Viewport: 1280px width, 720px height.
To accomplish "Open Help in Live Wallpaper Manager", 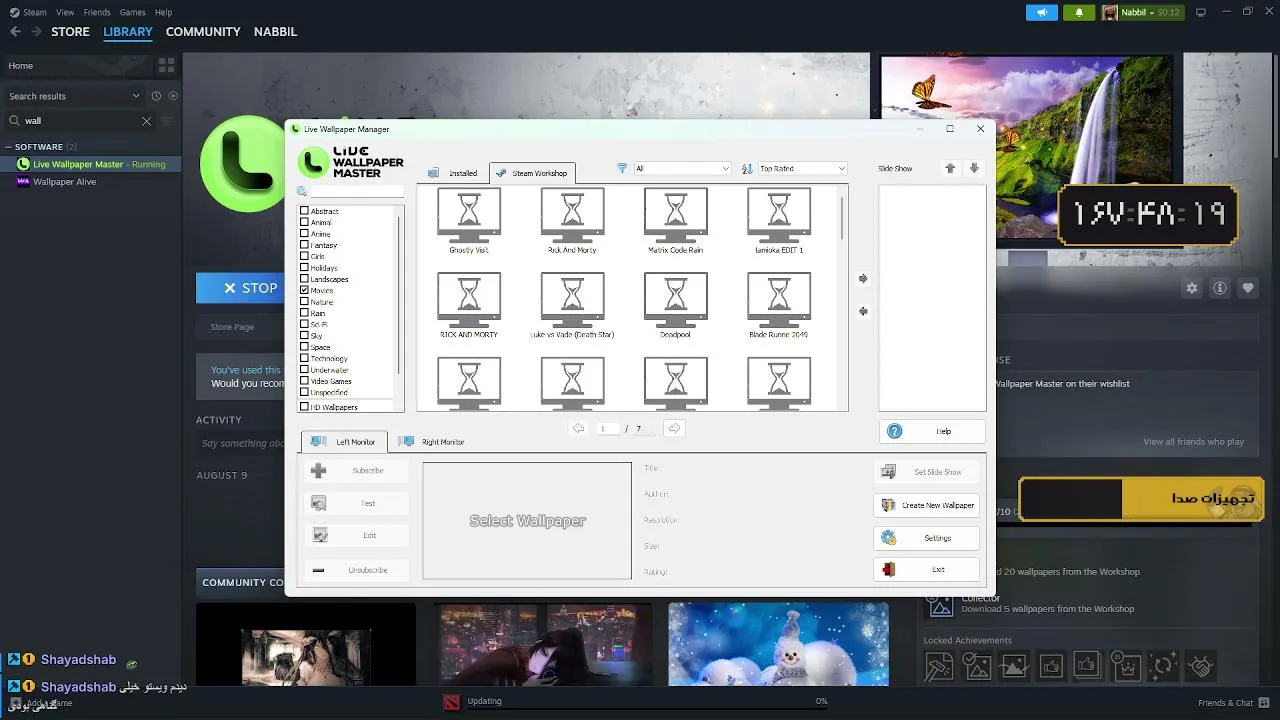I will click(933, 431).
